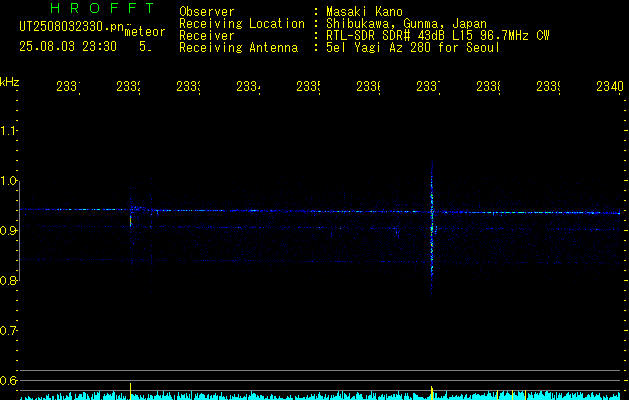Click the 'meteor' label under the file name

pyautogui.click(x=145, y=32)
